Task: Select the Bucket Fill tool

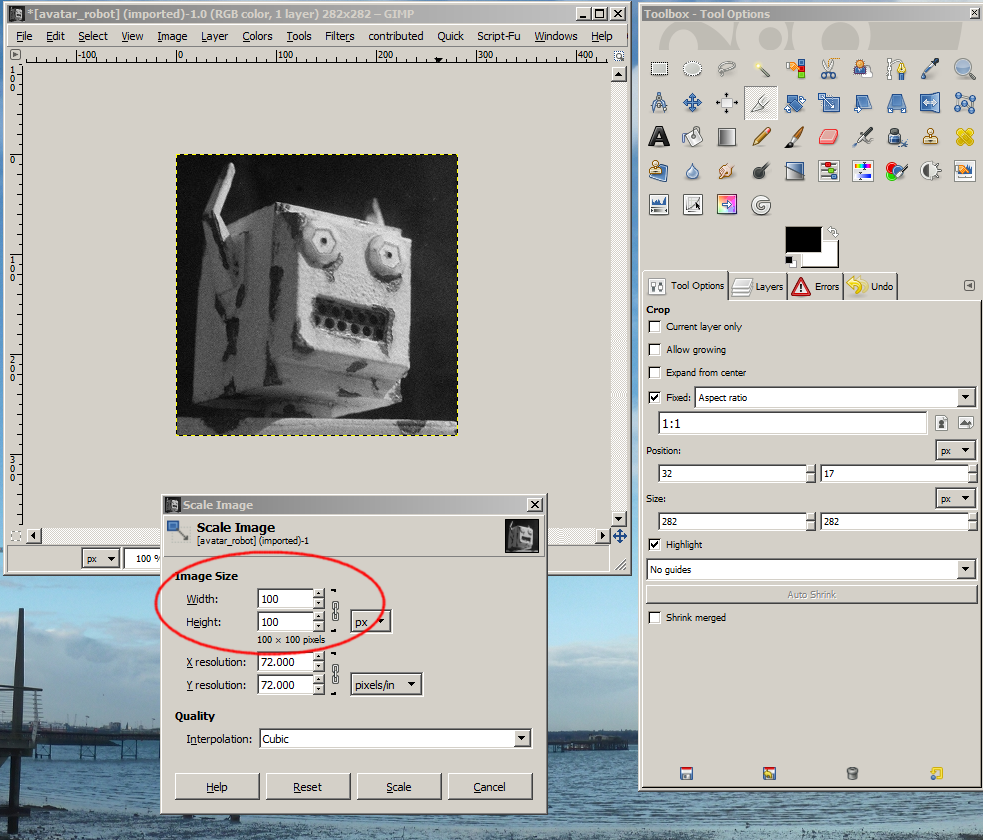Action: pos(692,136)
